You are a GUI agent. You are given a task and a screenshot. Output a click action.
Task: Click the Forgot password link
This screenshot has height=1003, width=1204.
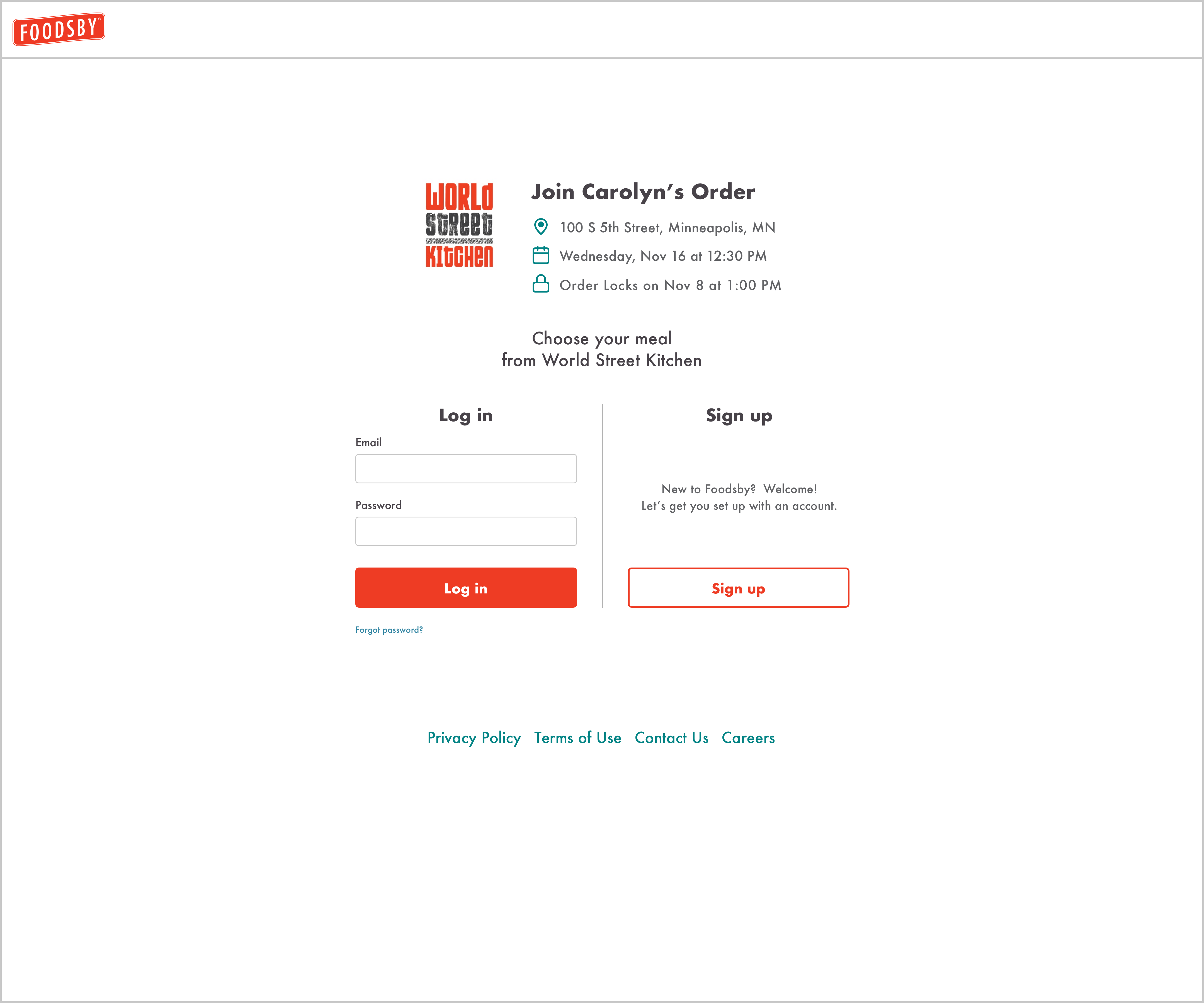coord(389,629)
